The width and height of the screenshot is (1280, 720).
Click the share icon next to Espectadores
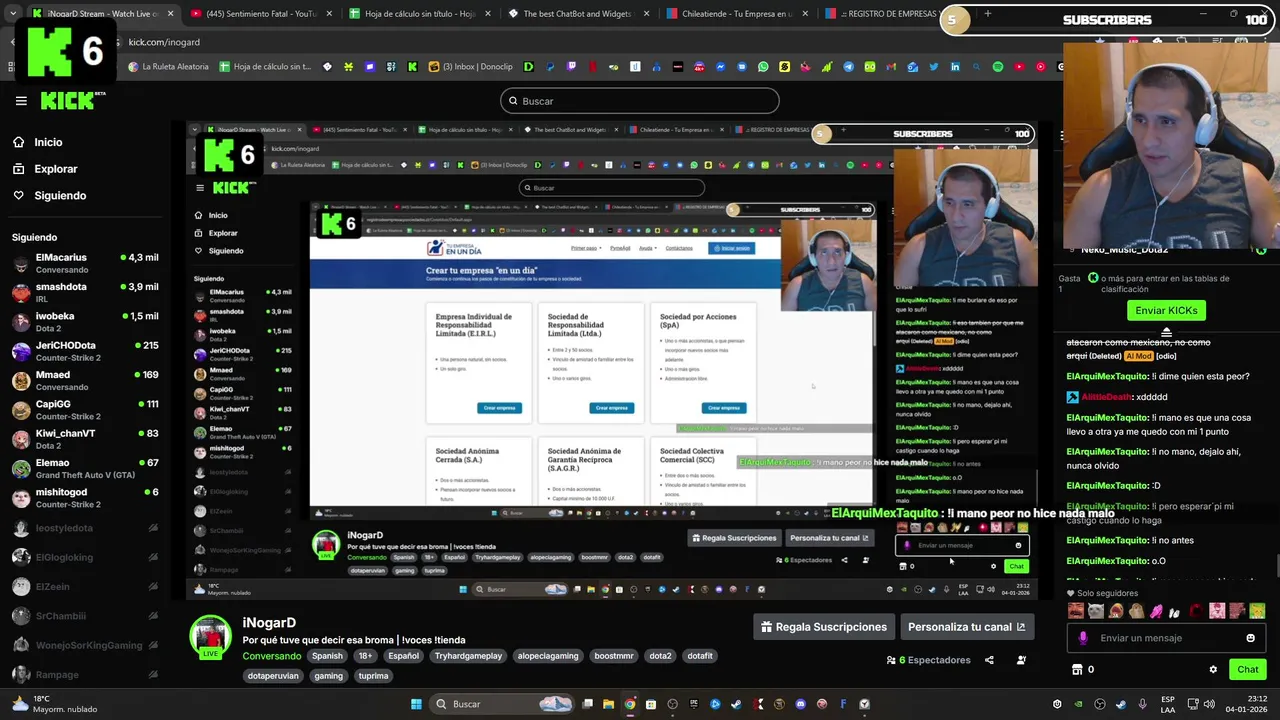989,660
